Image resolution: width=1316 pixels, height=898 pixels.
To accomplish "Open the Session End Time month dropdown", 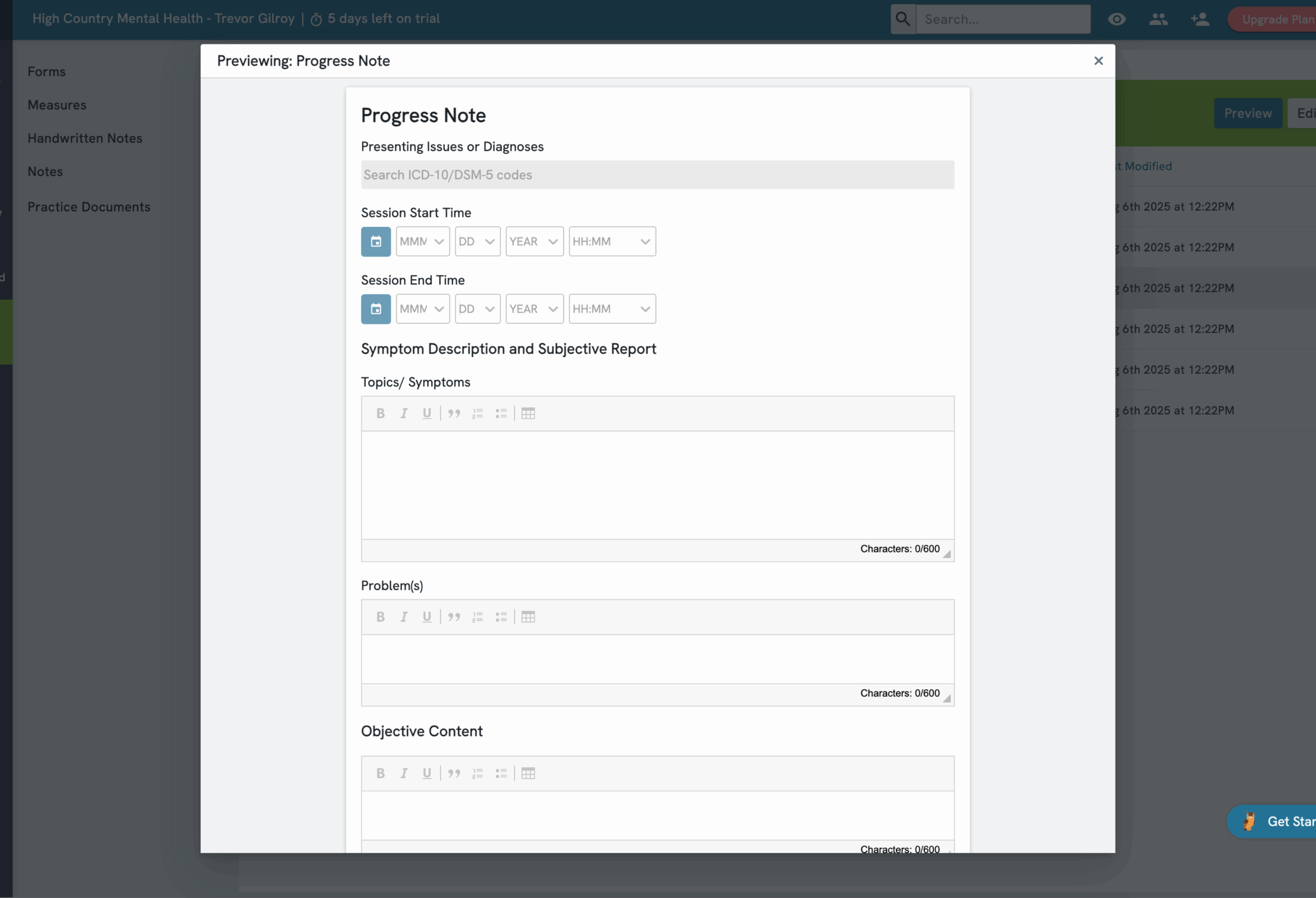I will pyautogui.click(x=423, y=309).
